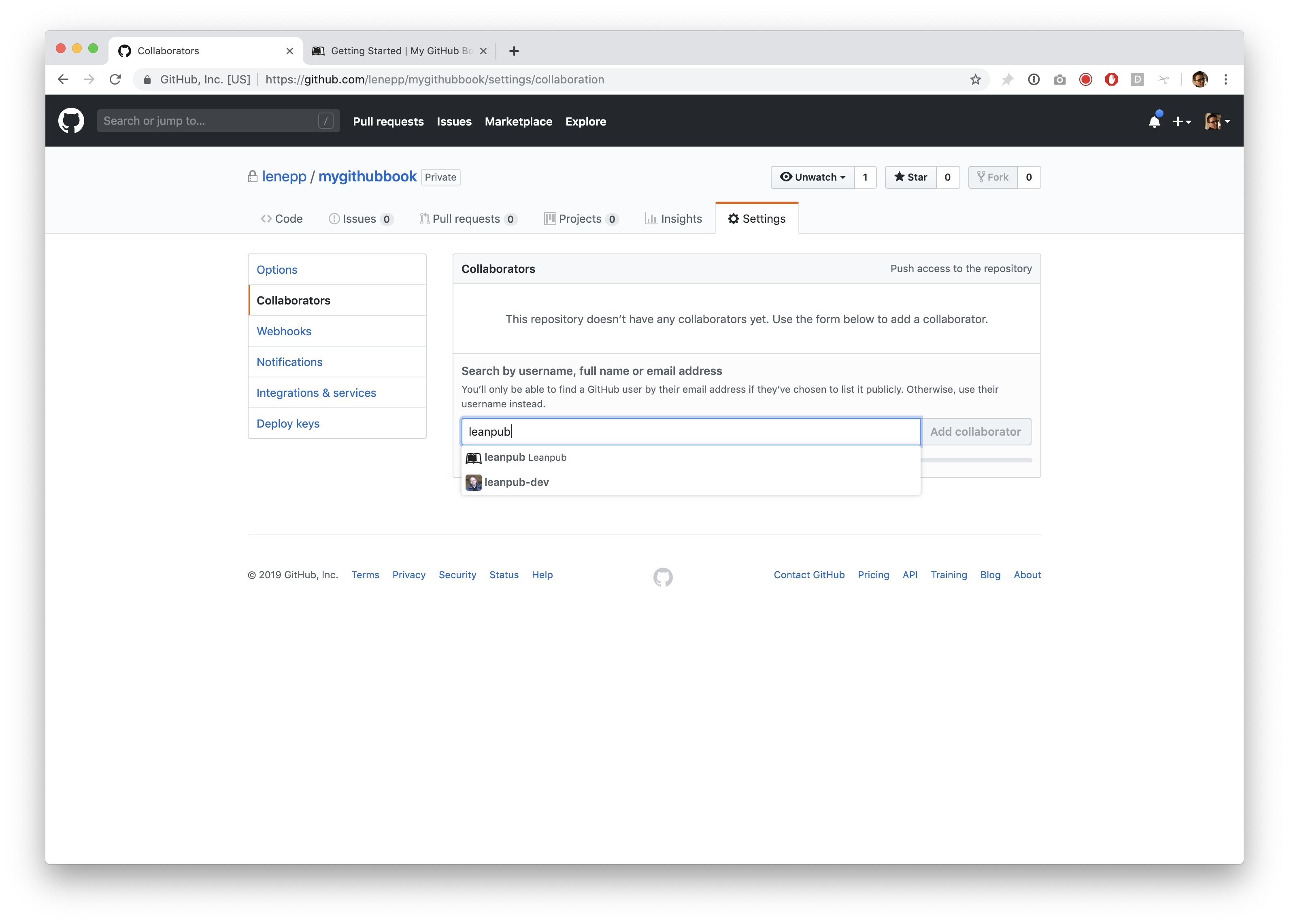
Task: Click the red record extension icon
Action: [1085, 80]
